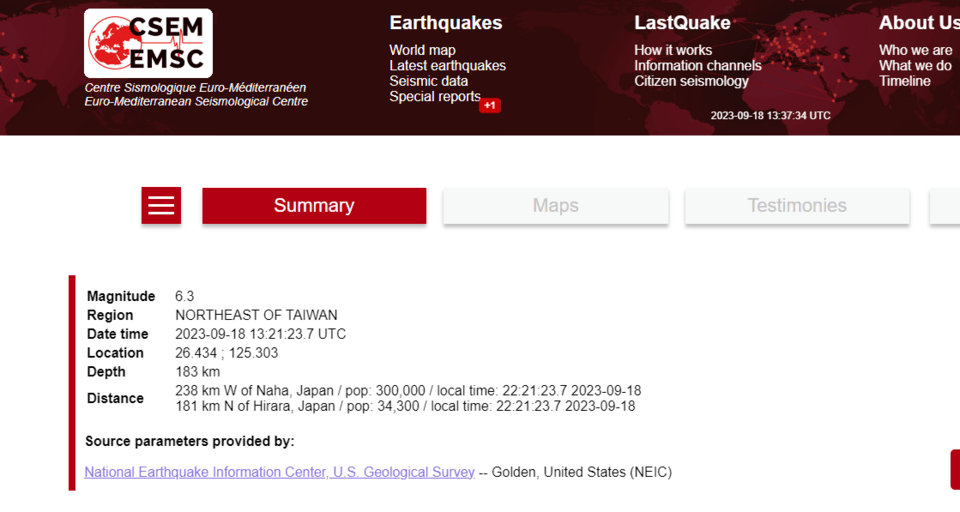
Task: Go to Latest earthquakes
Action: click(x=448, y=66)
